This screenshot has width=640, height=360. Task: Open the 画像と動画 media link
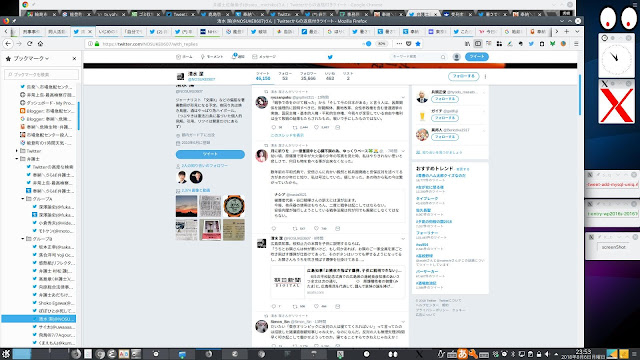[x=196, y=191]
